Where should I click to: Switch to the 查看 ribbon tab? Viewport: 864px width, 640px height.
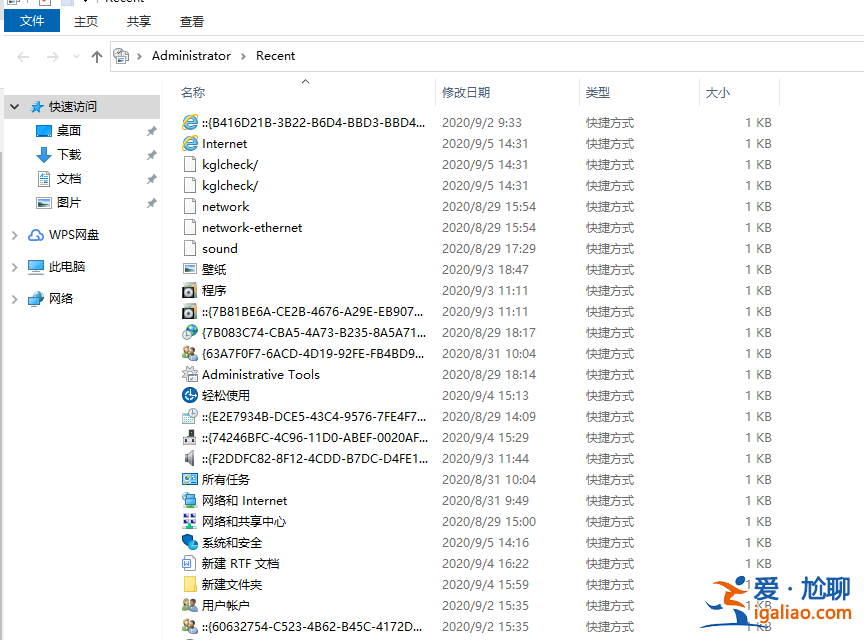point(191,20)
